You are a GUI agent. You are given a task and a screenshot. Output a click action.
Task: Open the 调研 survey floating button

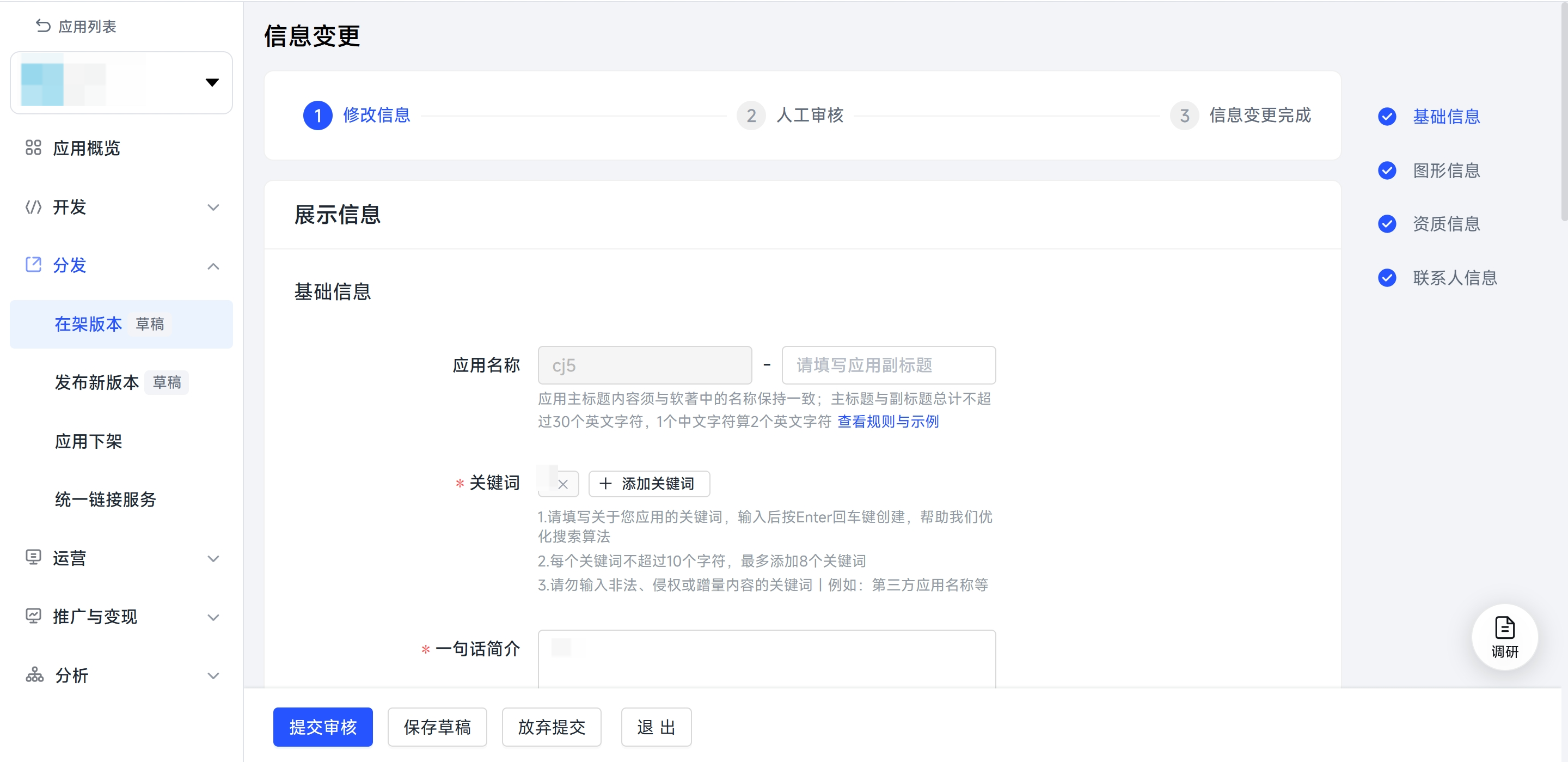point(1505,637)
